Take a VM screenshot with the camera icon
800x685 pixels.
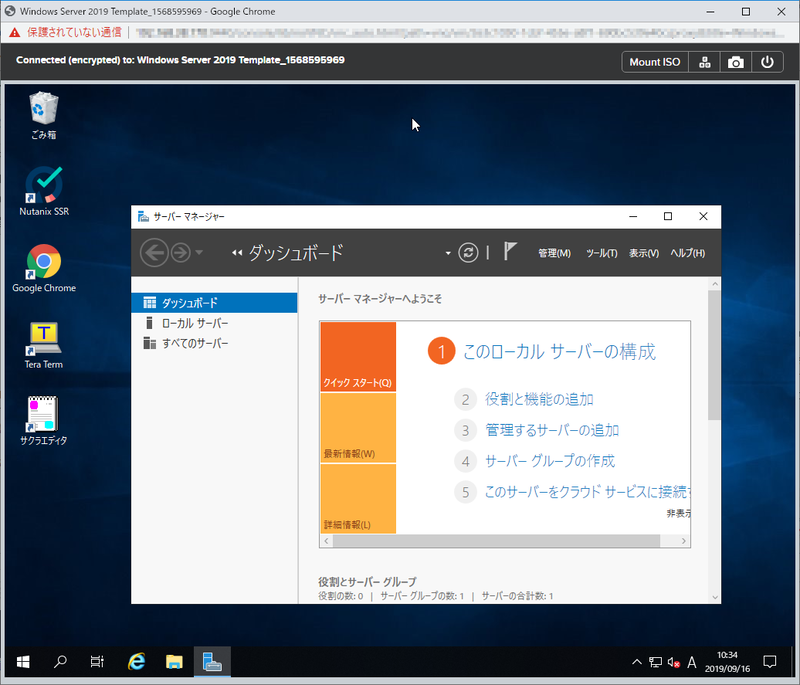(x=735, y=62)
